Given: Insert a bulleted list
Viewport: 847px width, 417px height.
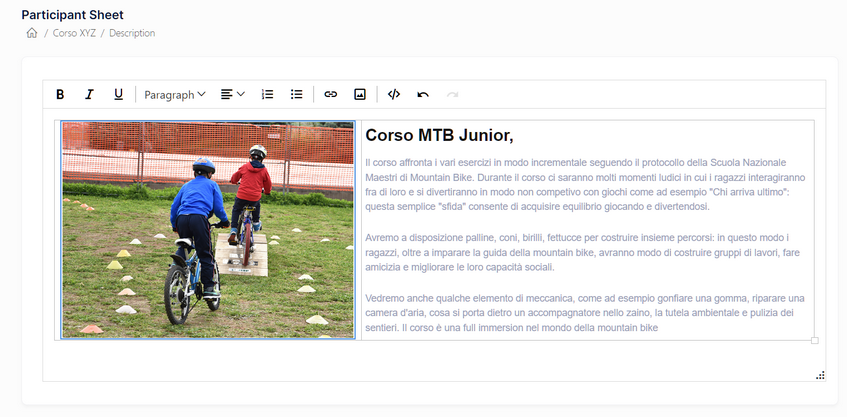Looking at the screenshot, I should 297,95.
